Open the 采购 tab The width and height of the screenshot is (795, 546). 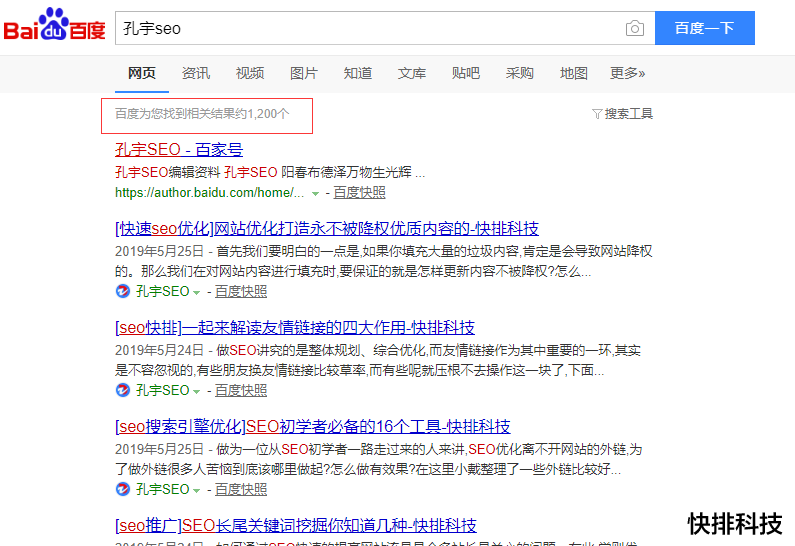coord(520,74)
